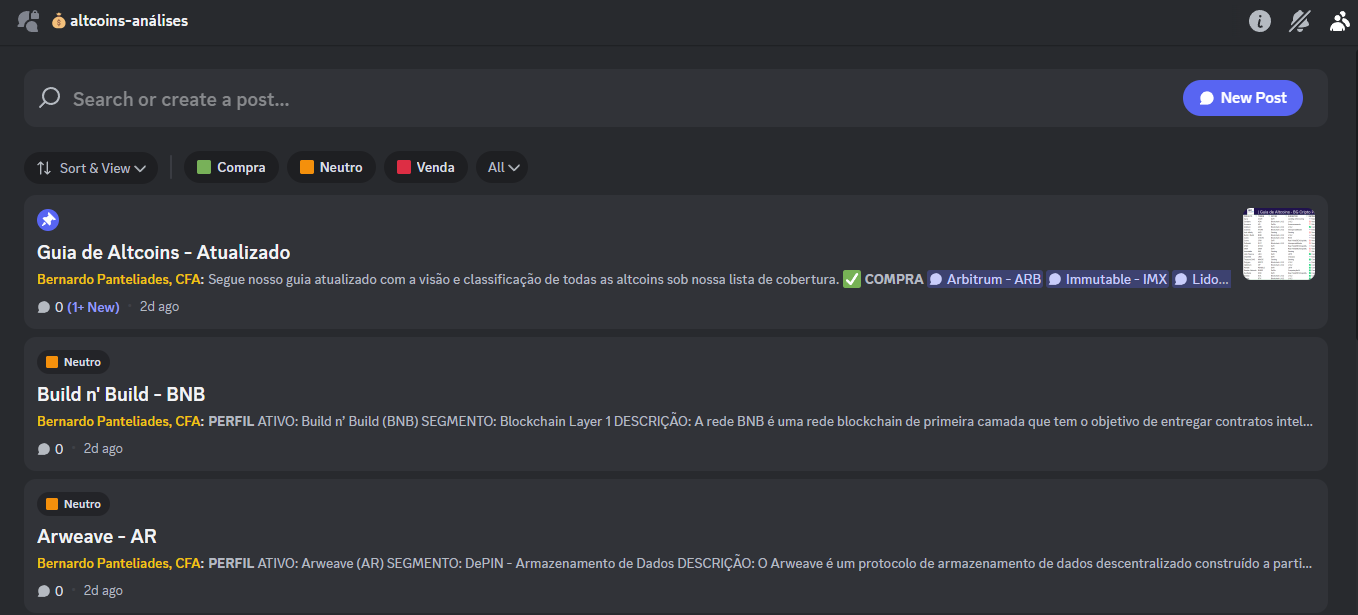
Task: Click the green check mark before COMPRA
Action: 852,279
